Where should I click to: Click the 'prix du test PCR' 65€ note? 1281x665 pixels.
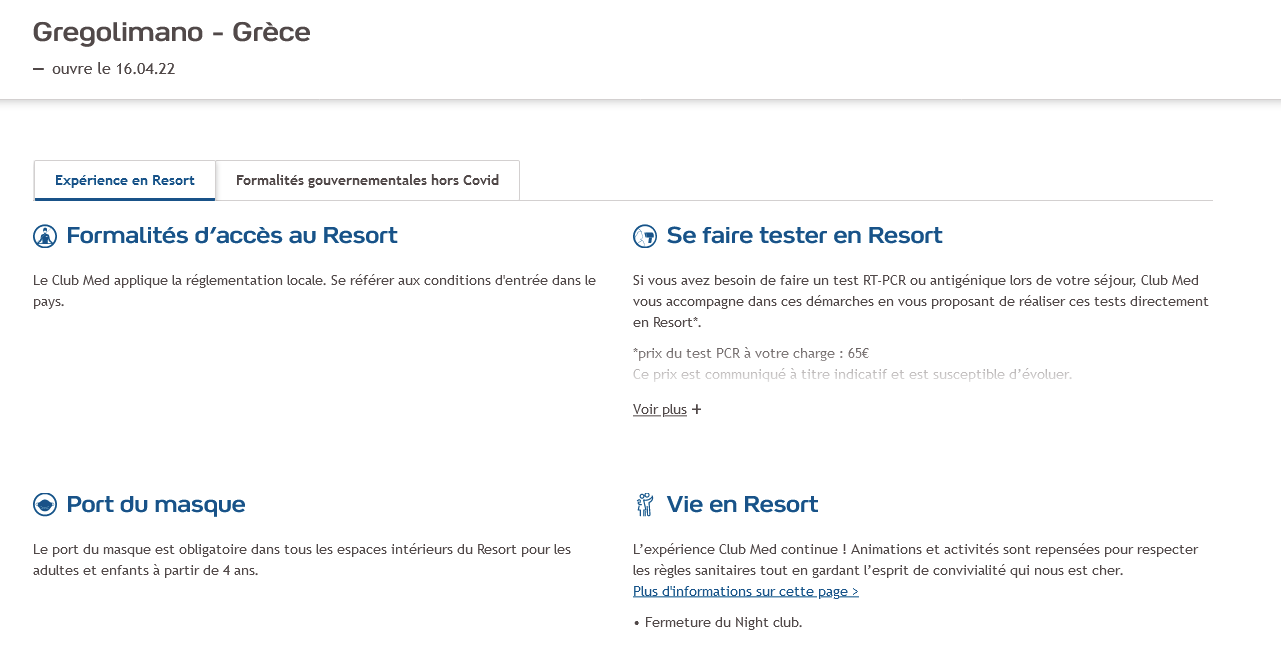pyautogui.click(x=751, y=353)
